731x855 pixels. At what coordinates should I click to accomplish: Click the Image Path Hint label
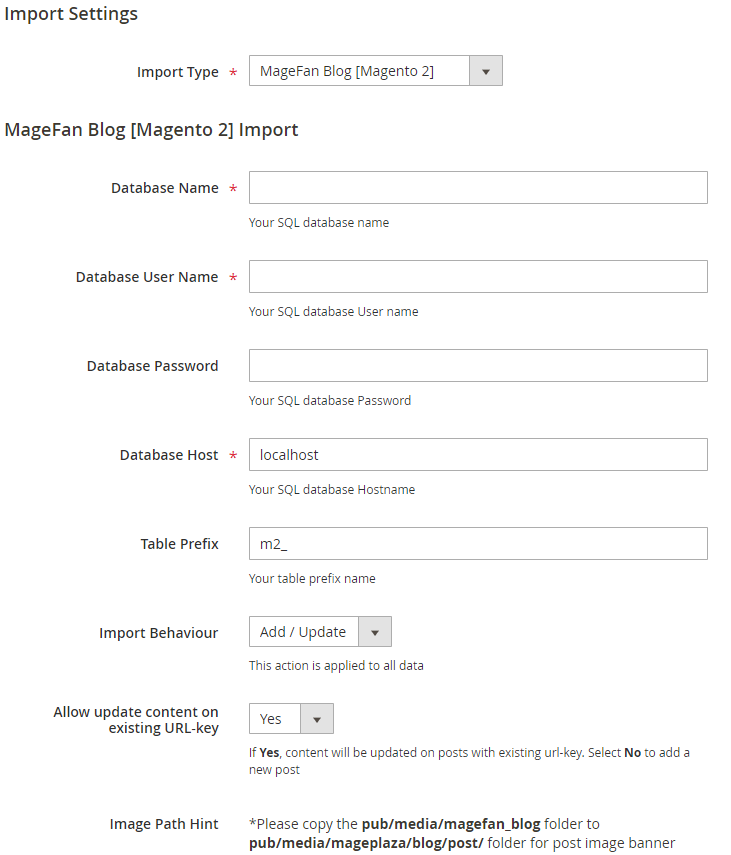point(164,824)
